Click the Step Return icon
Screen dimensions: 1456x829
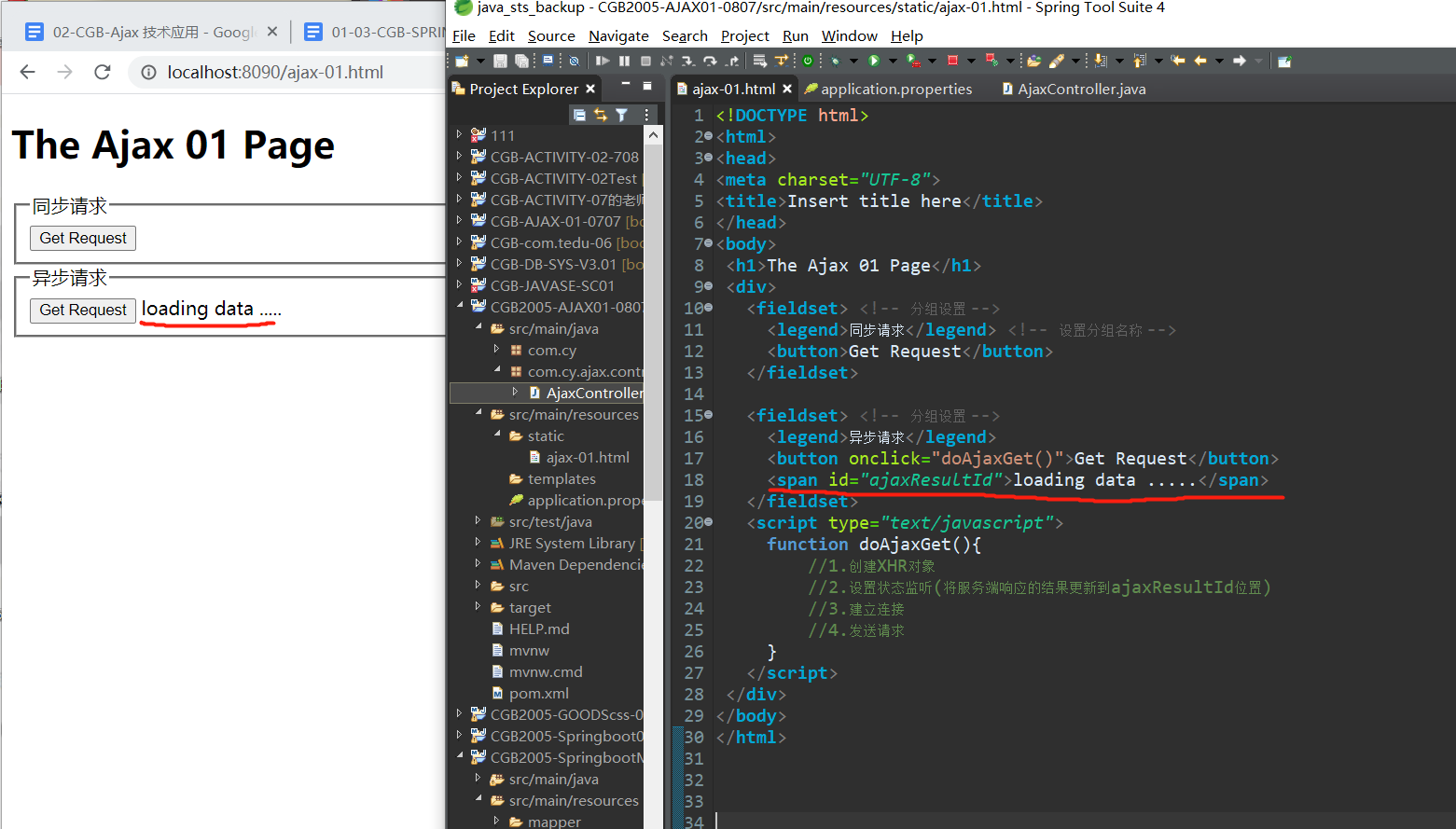click(732, 61)
